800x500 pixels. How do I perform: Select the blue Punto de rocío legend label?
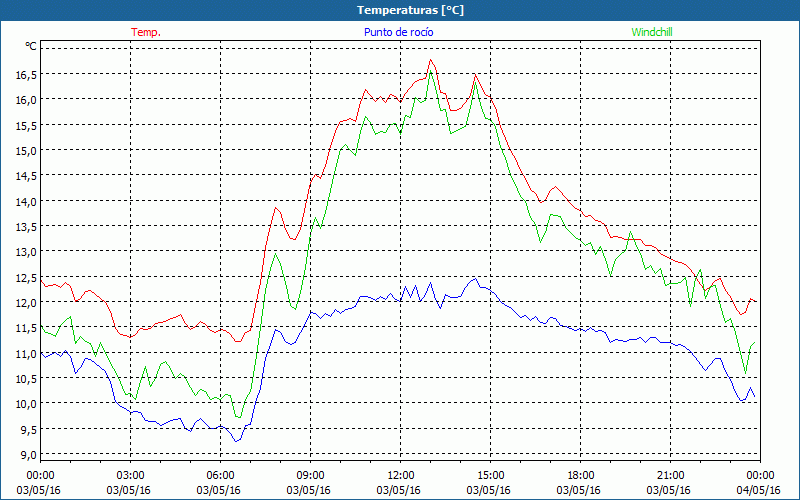(x=398, y=32)
